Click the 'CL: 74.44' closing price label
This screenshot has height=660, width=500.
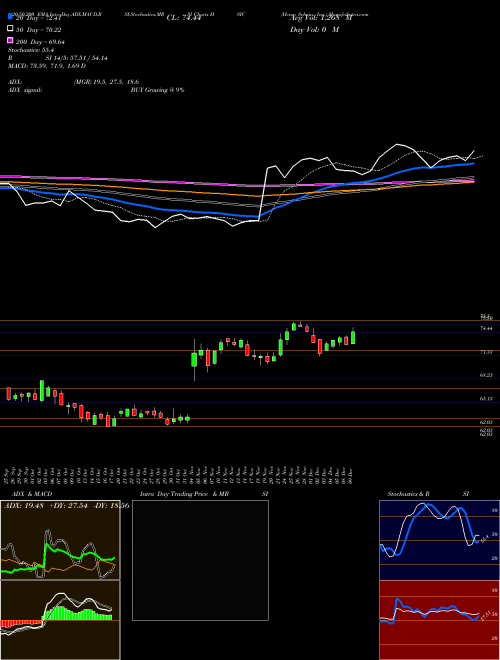pyautogui.click(x=183, y=17)
